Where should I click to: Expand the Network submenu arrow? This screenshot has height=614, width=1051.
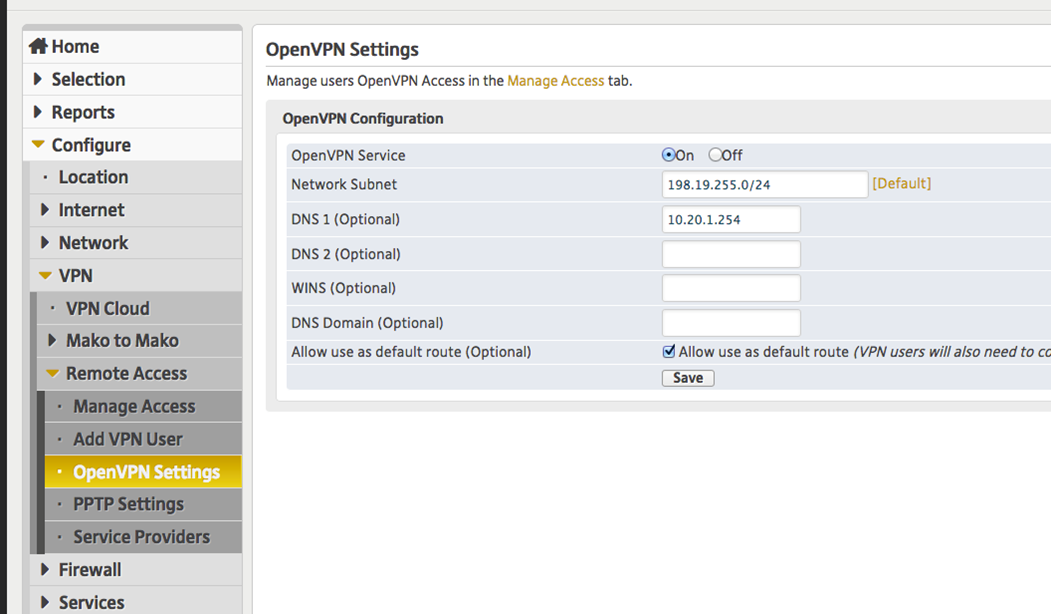click(45, 242)
